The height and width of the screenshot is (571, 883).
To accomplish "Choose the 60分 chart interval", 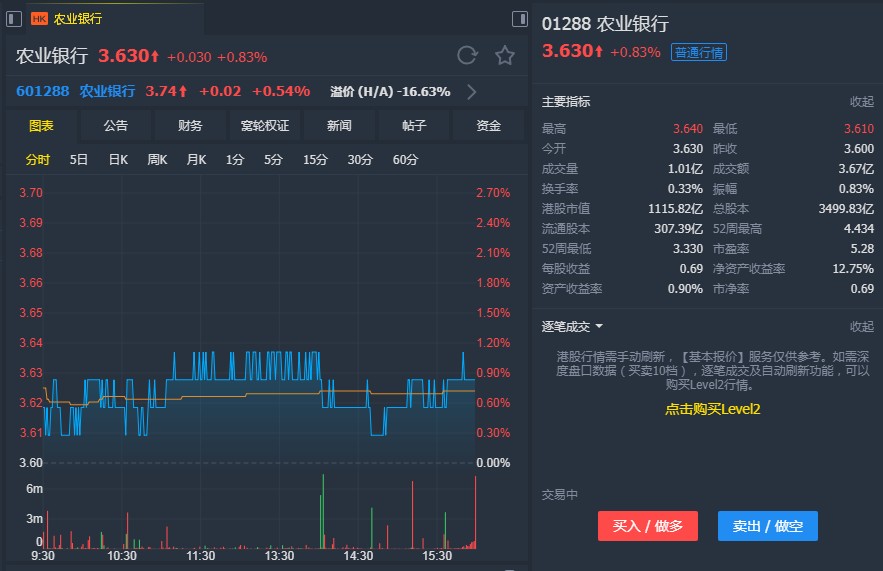I will point(405,160).
